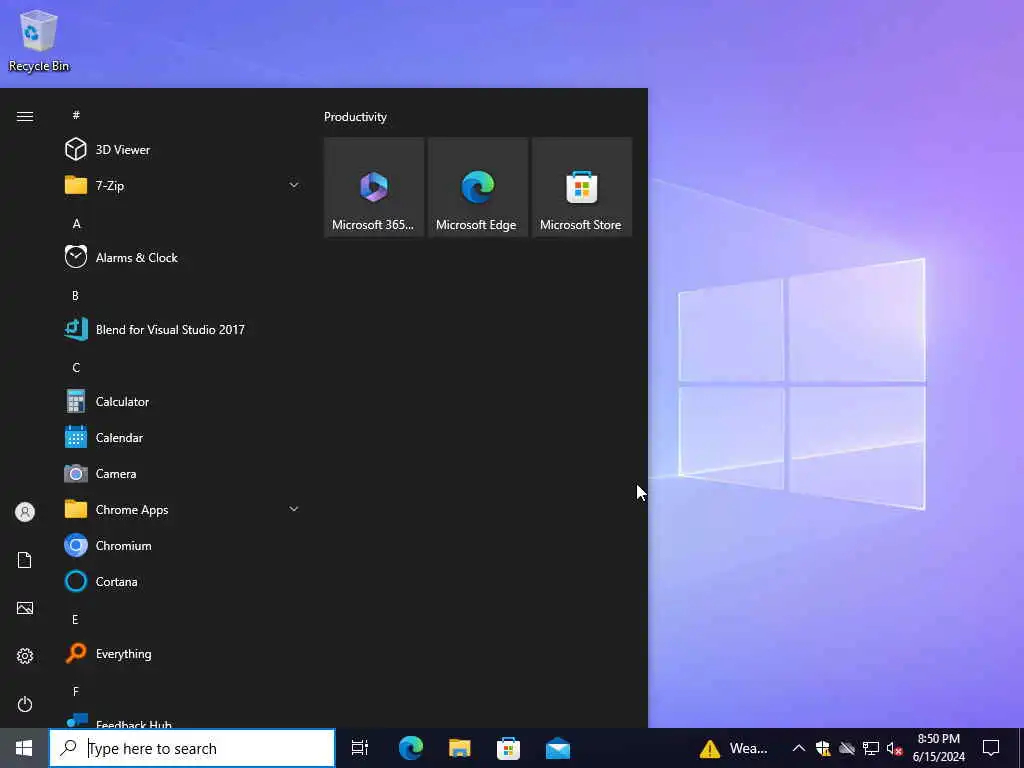This screenshot has width=1024, height=768.
Task: Open File Explorer from the taskbar
Action: [x=460, y=748]
